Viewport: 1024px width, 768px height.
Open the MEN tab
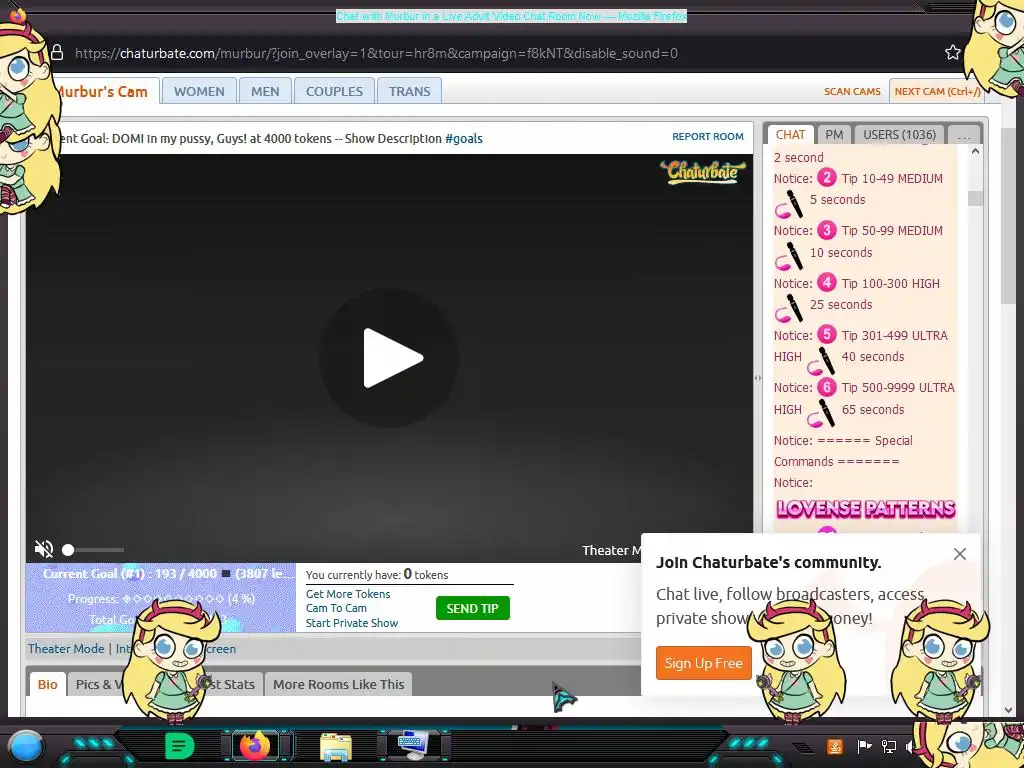(x=265, y=91)
